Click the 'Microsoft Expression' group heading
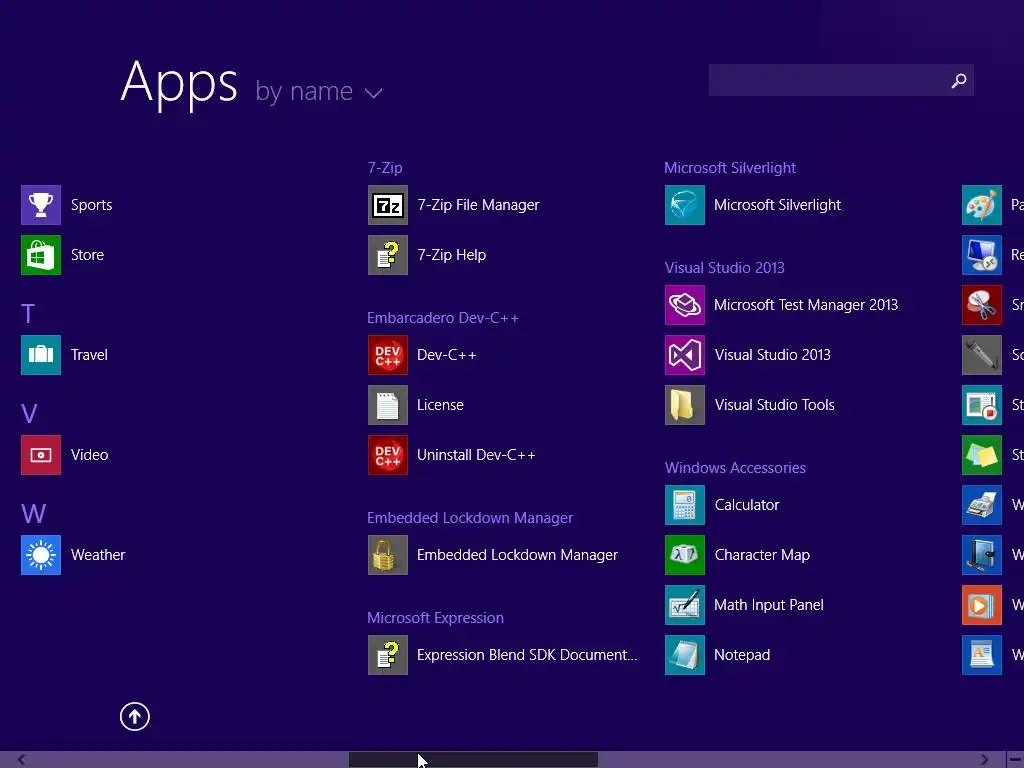 [435, 618]
